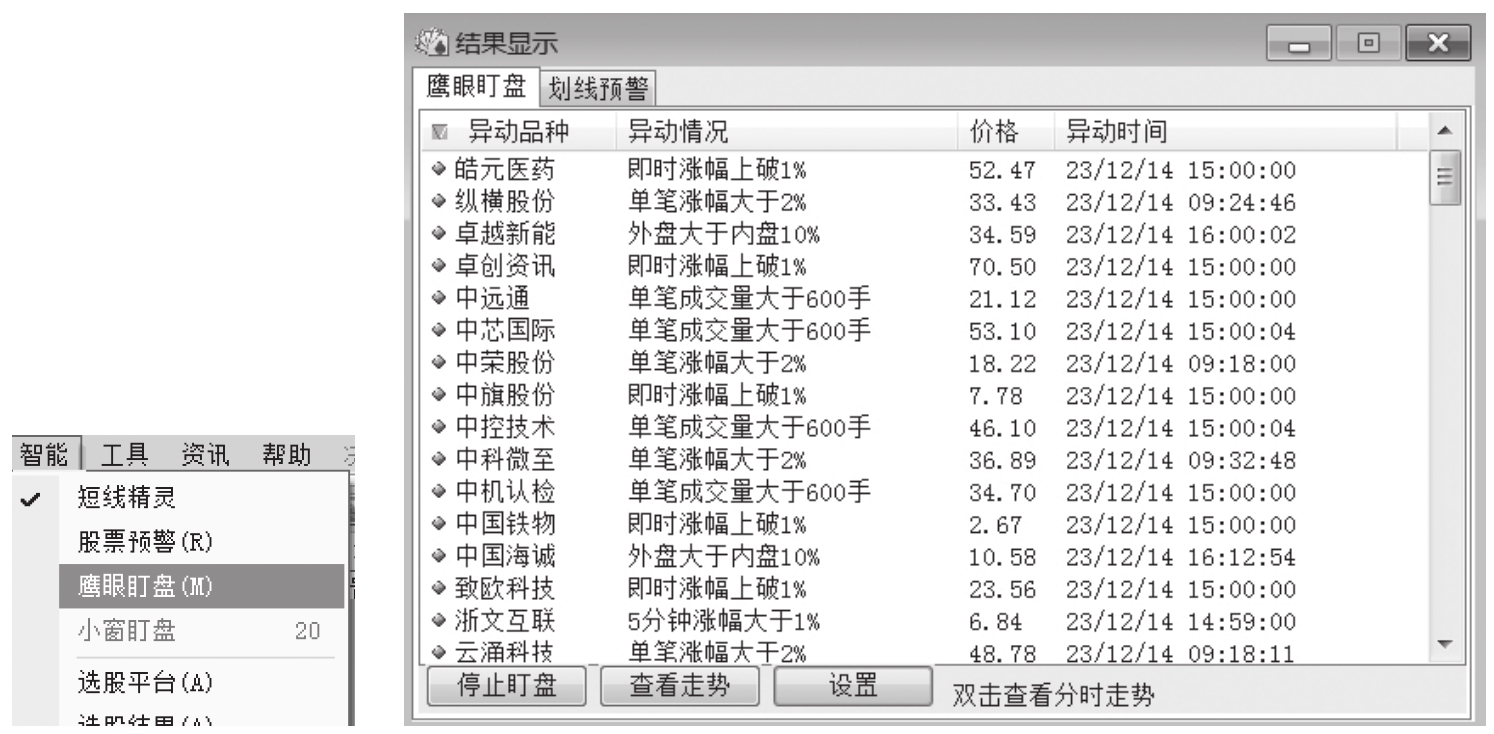The height and width of the screenshot is (734, 1494).
Task: Click 5分钟涨幅大于1% condition text
Action: 723,620
